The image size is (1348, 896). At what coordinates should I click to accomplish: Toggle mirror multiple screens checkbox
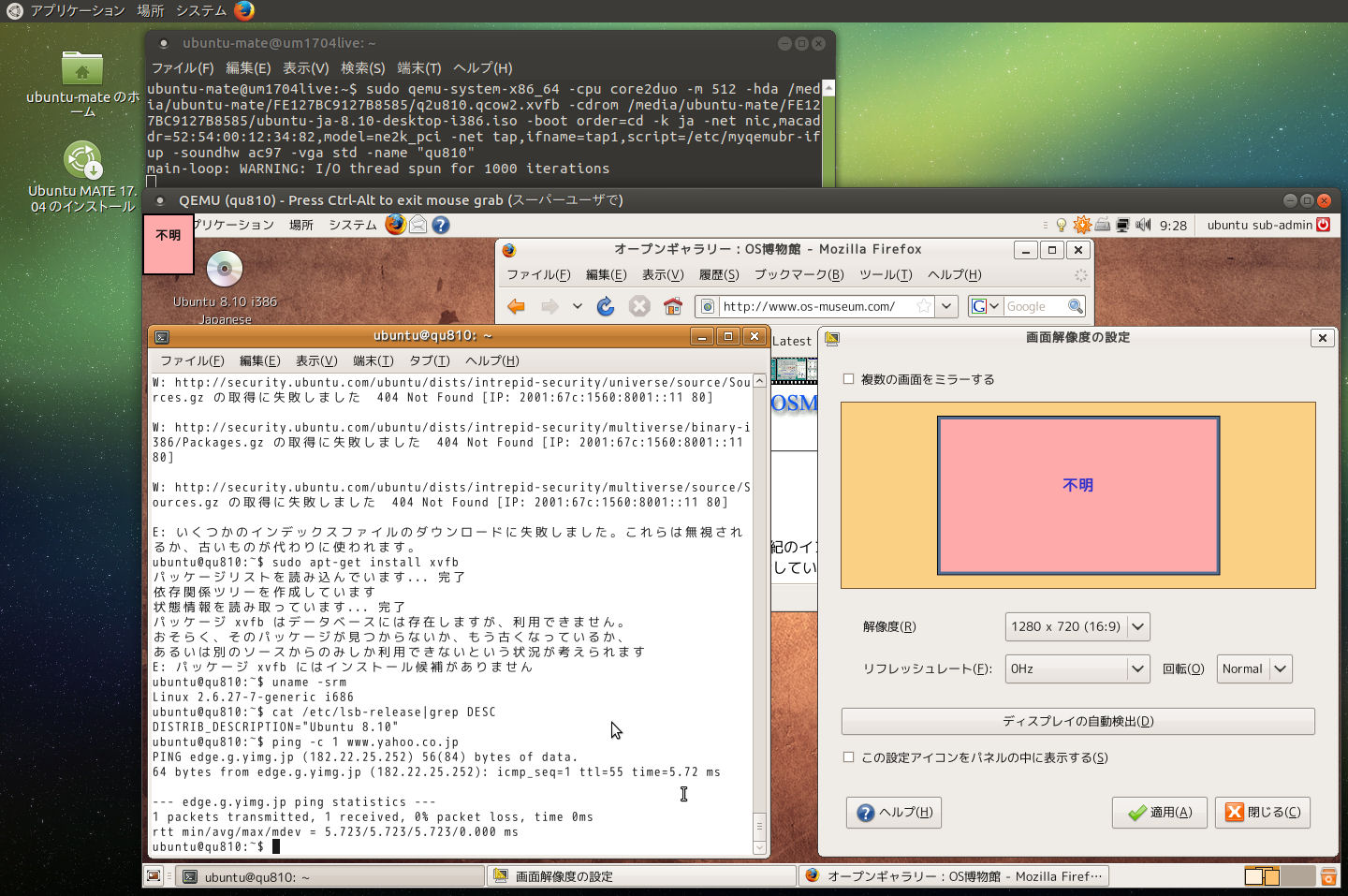(x=848, y=379)
